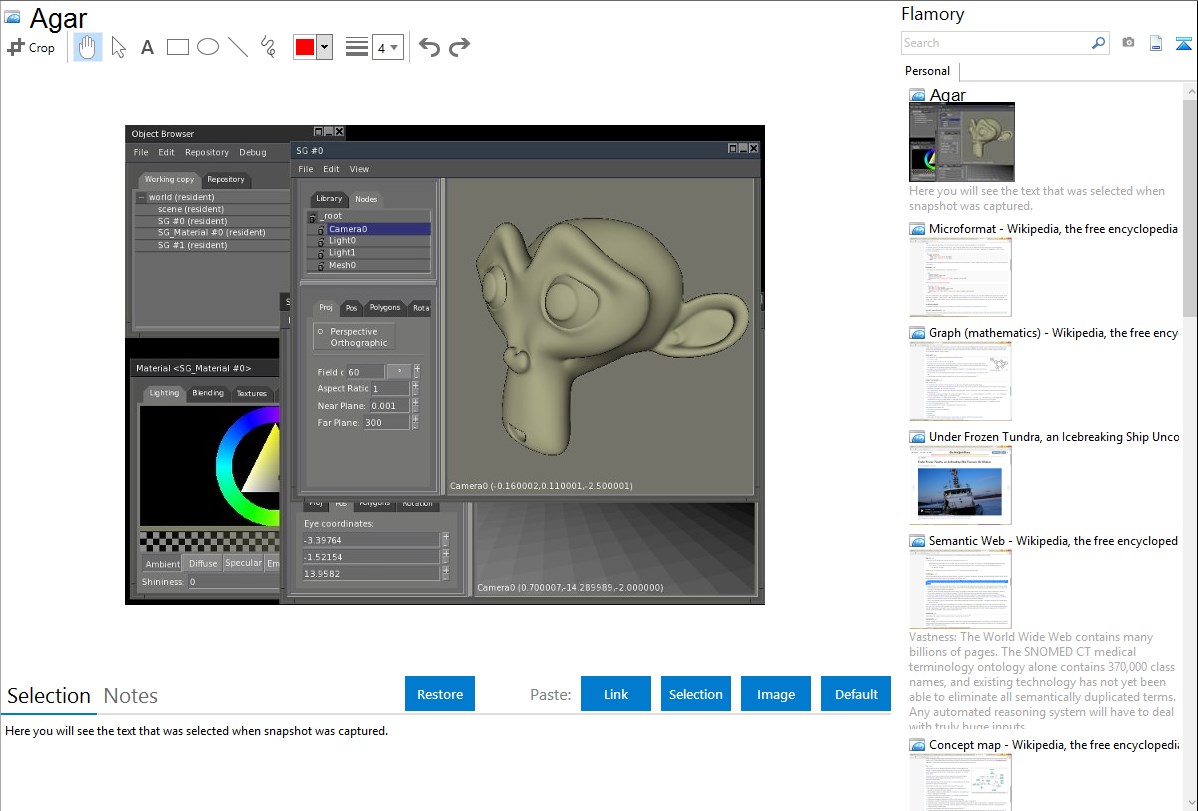1198x811 pixels.
Task: Choose the arrow pointer tool
Action: tap(118, 47)
